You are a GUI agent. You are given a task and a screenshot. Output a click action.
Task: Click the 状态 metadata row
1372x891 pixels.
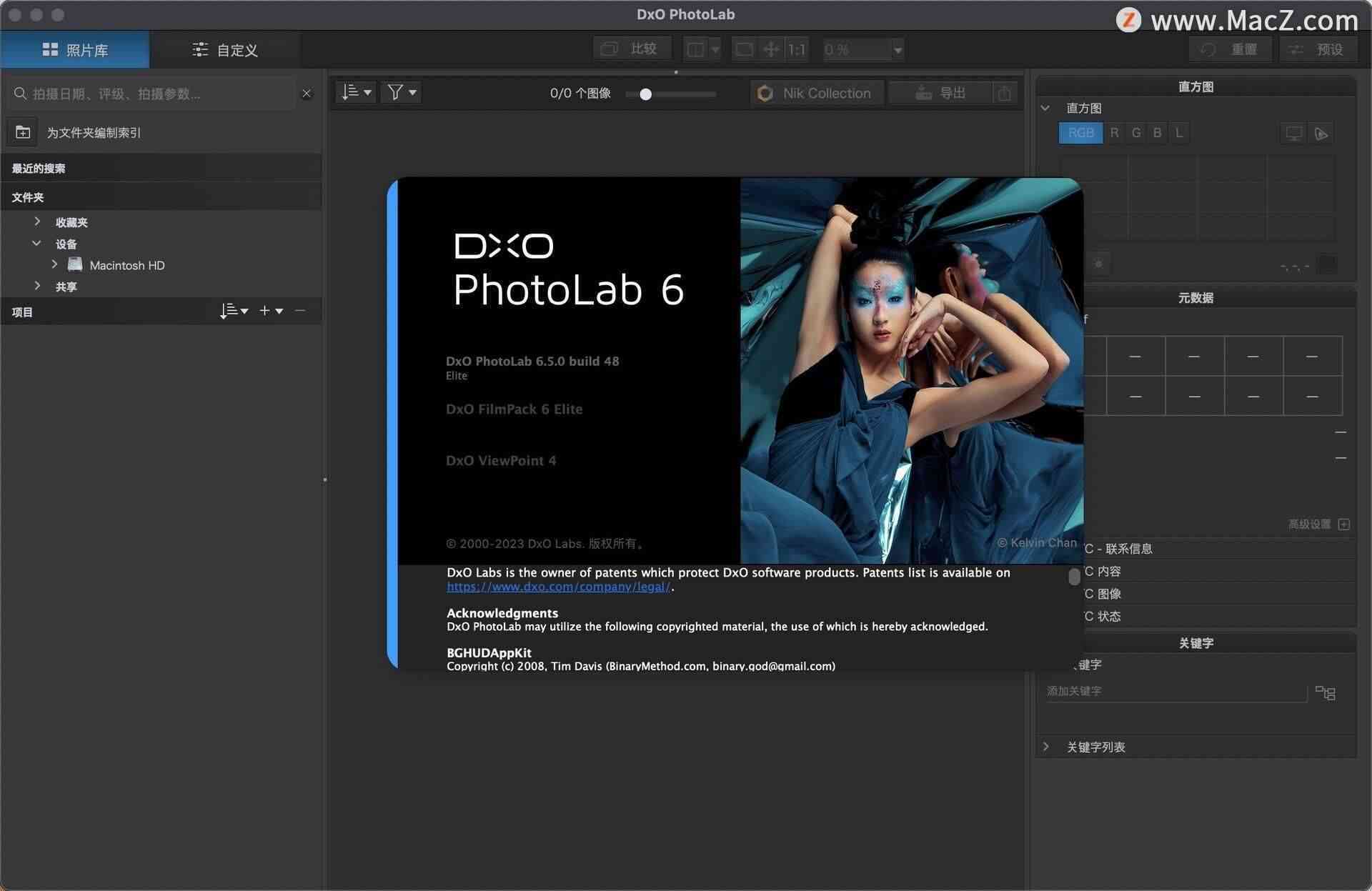1218,617
